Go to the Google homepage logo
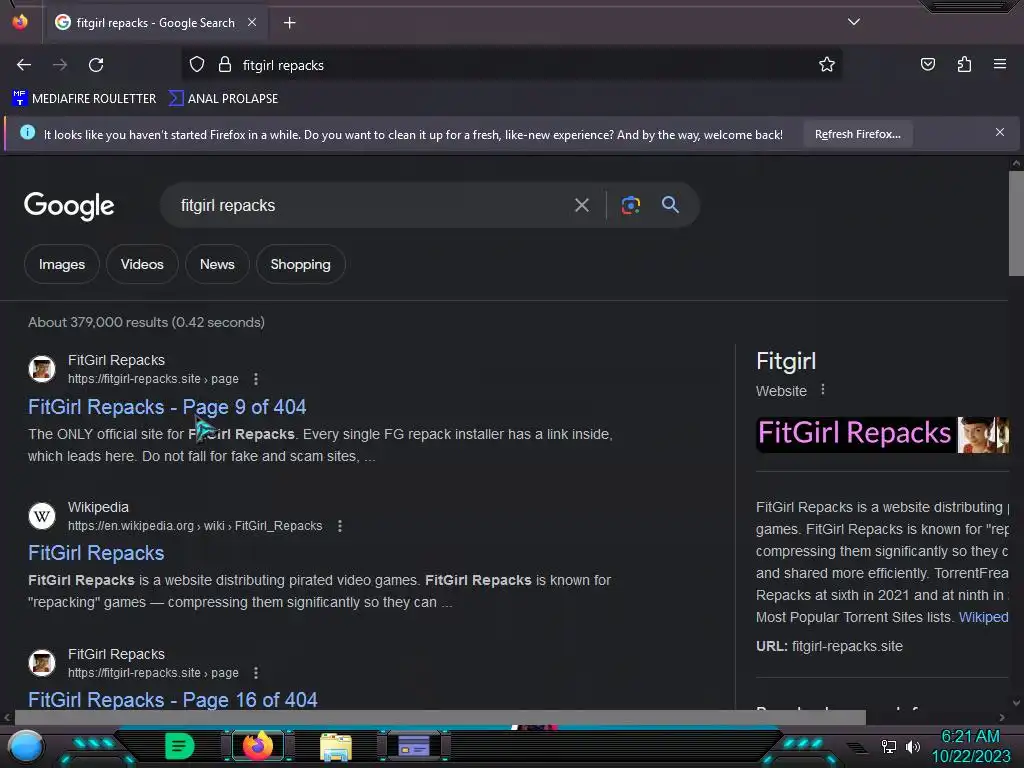The image size is (1024, 768). pos(69,206)
